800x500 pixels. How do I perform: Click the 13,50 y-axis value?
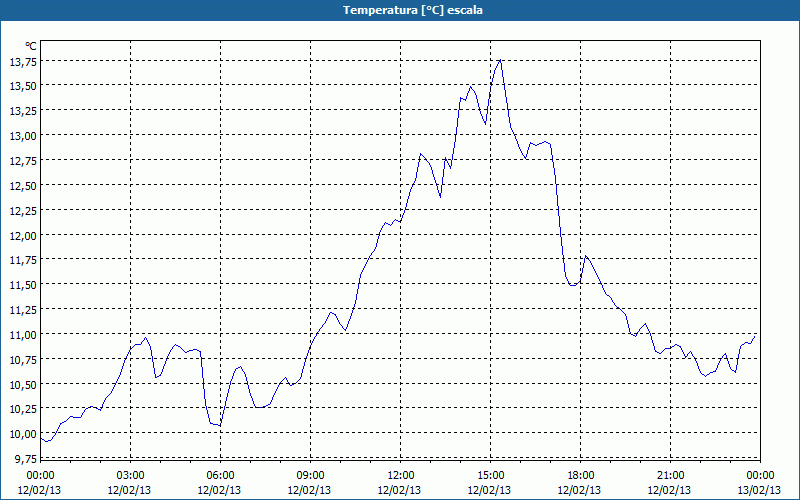point(23,86)
